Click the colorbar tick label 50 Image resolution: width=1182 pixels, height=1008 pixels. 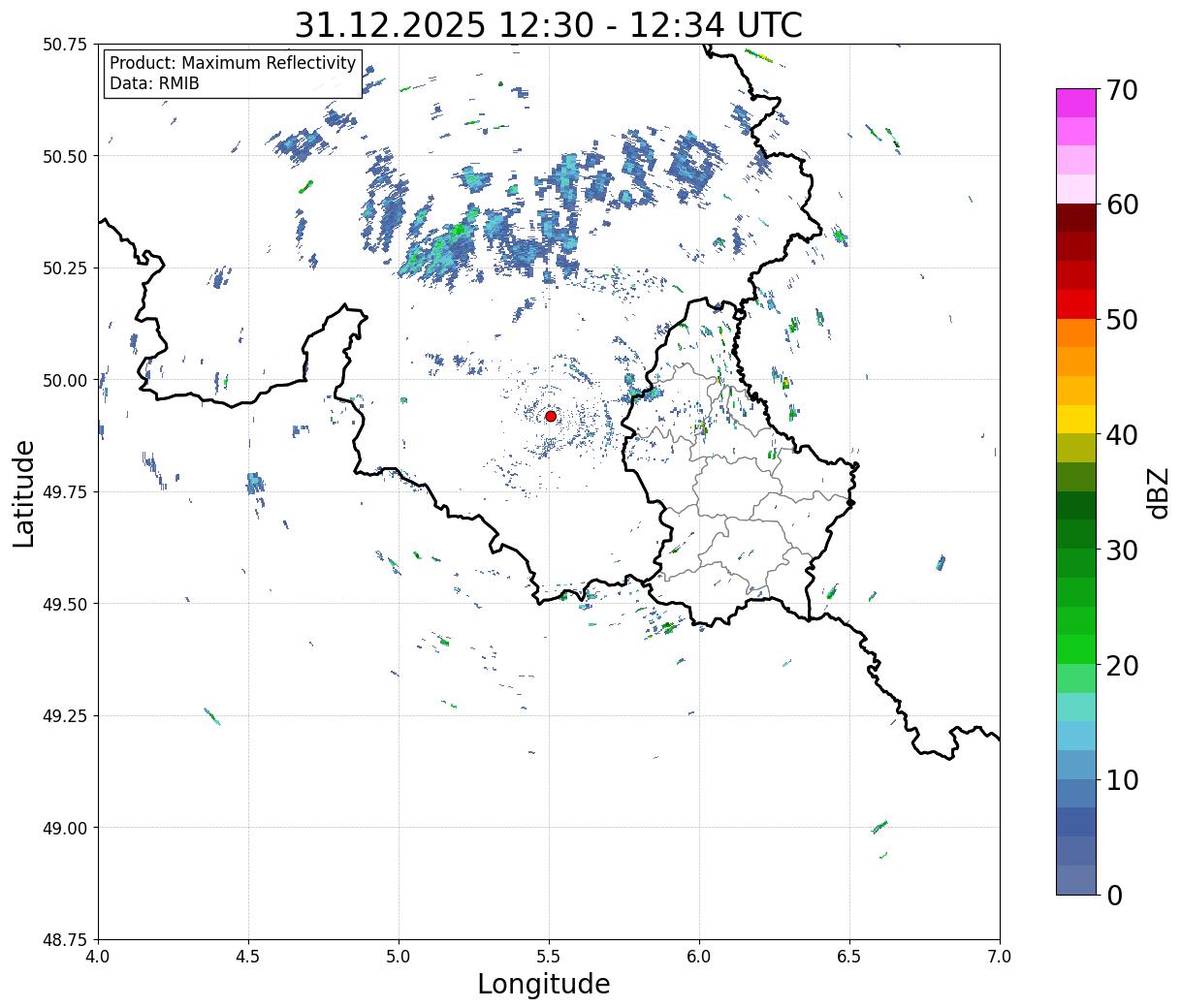(1120, 319)
